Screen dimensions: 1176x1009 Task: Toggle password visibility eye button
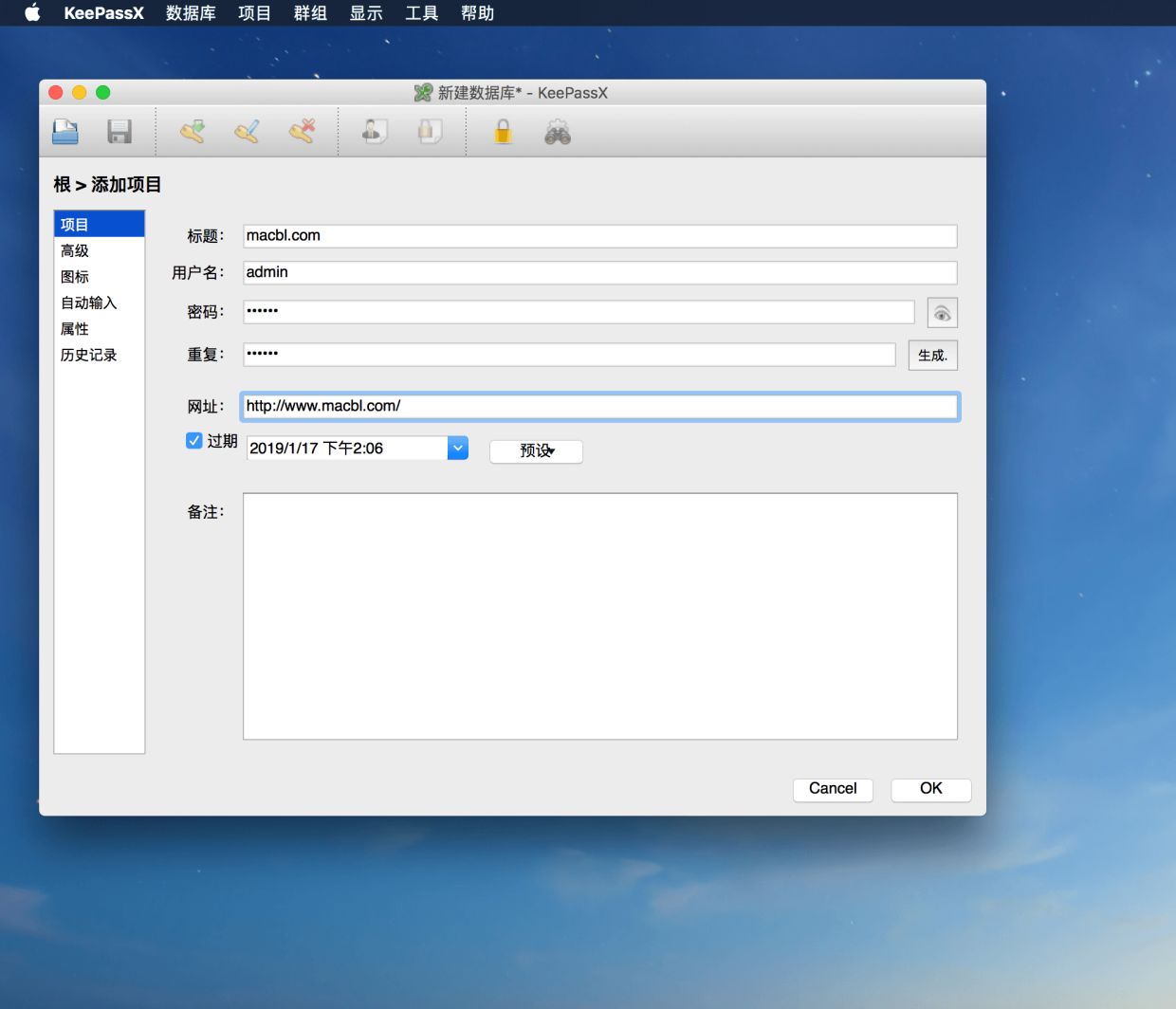click(942, 313)
